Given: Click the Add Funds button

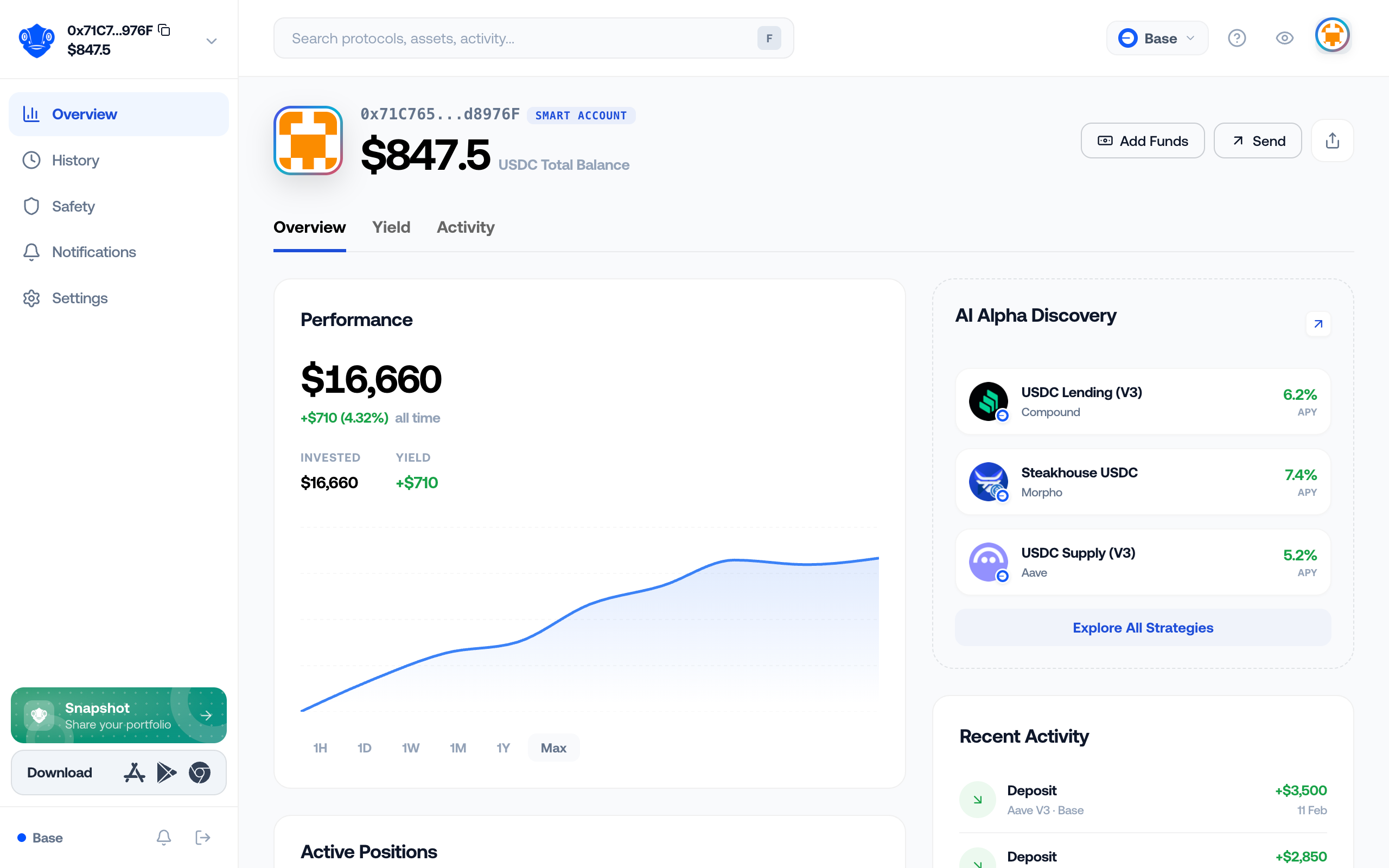Looking at the screenshot, I should coord(1142,141).
